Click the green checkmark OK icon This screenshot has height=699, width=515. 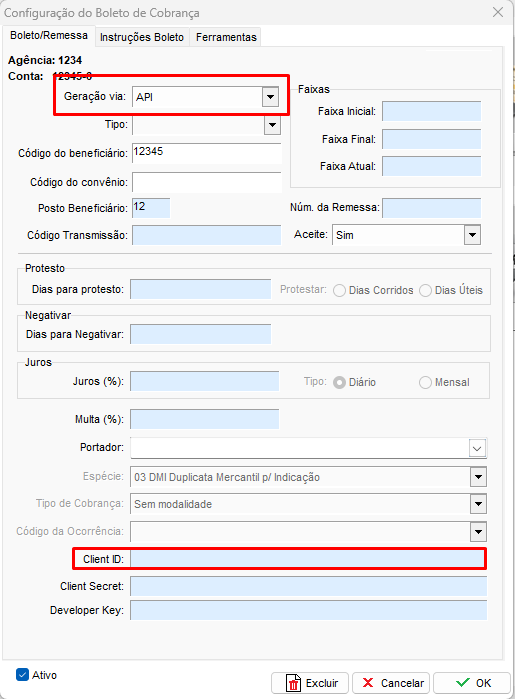tap(463, 683)
